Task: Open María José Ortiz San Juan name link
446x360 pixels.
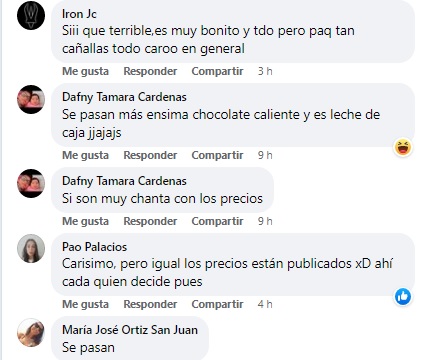Action: 130,330
